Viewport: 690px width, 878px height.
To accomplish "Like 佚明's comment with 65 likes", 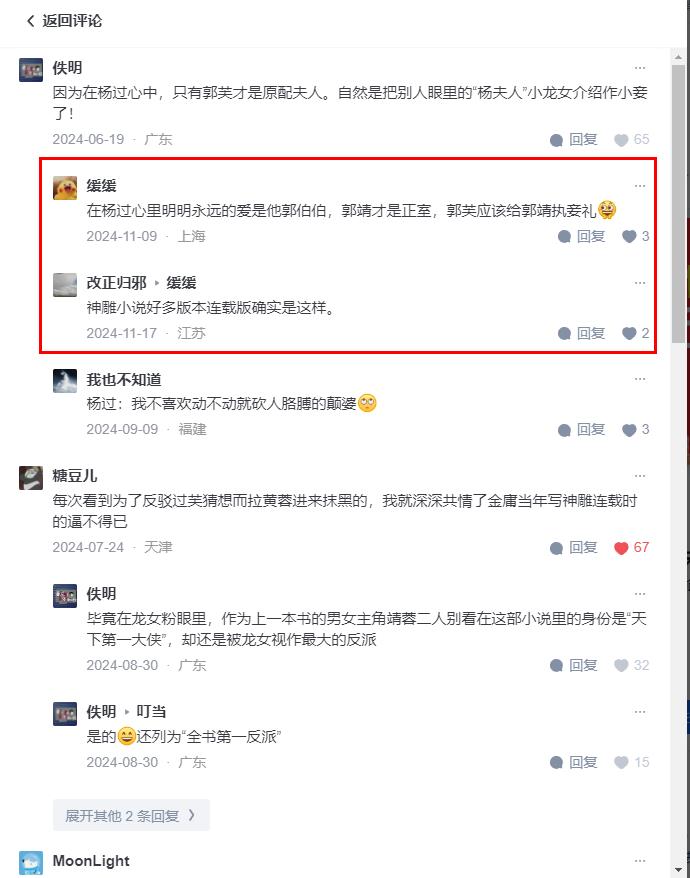I will [621, 140].
